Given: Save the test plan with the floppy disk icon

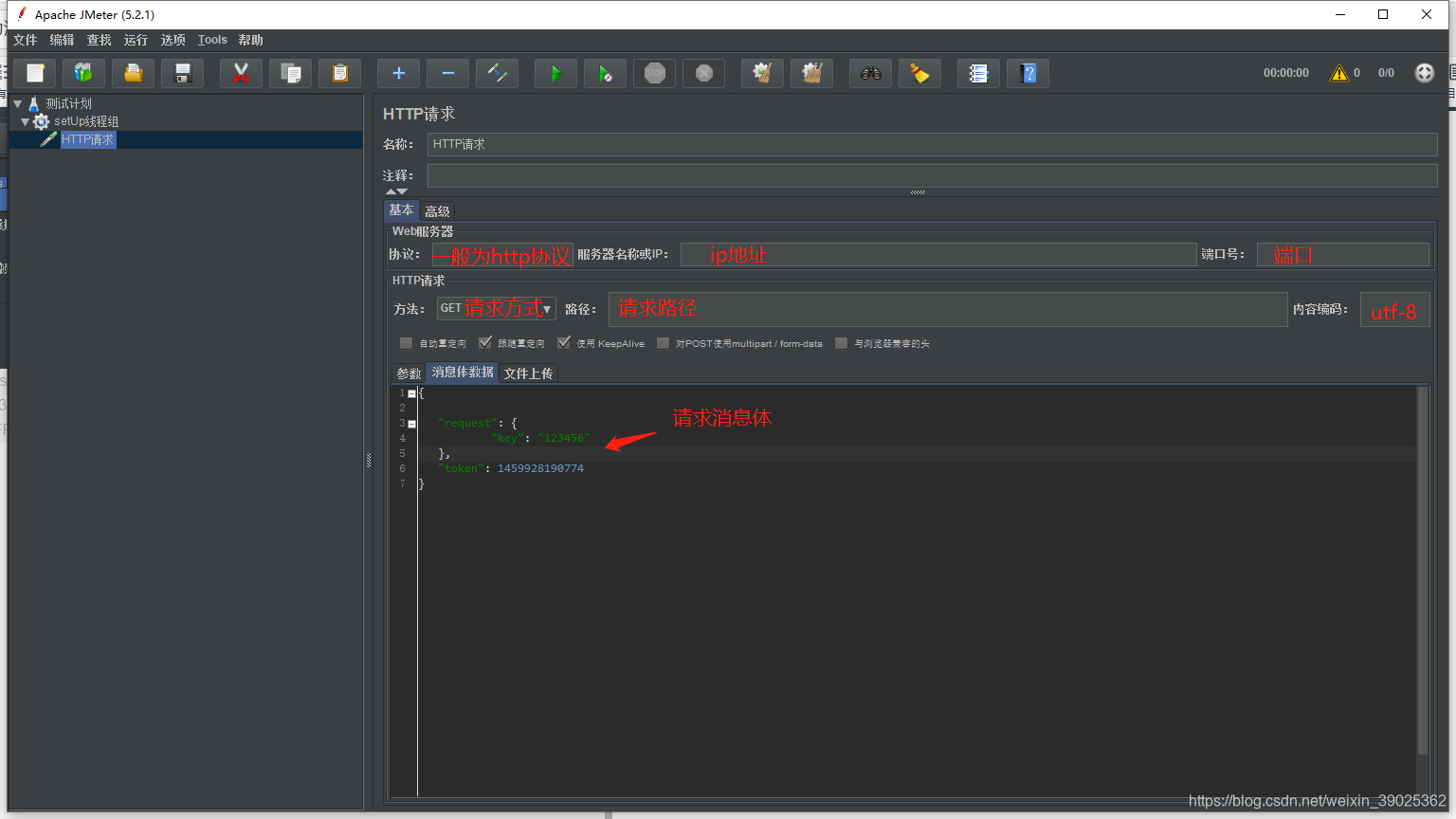Looking at the screenshot, I should pyautogui.click(x=183, y=73).
